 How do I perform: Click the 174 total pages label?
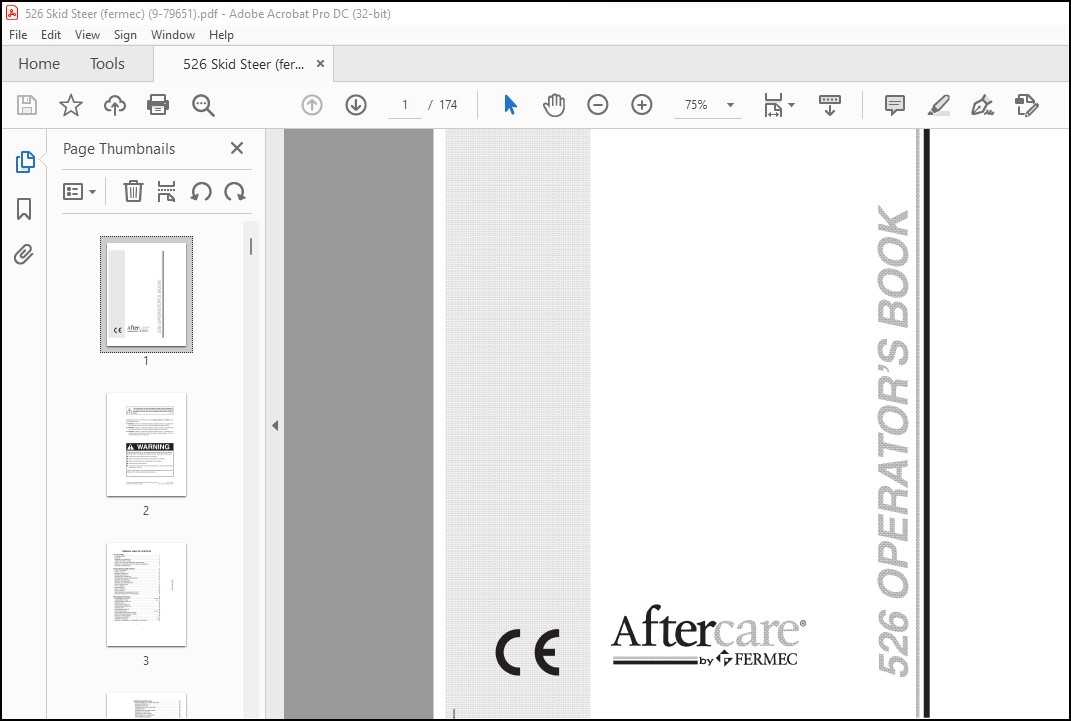point(448,104)
